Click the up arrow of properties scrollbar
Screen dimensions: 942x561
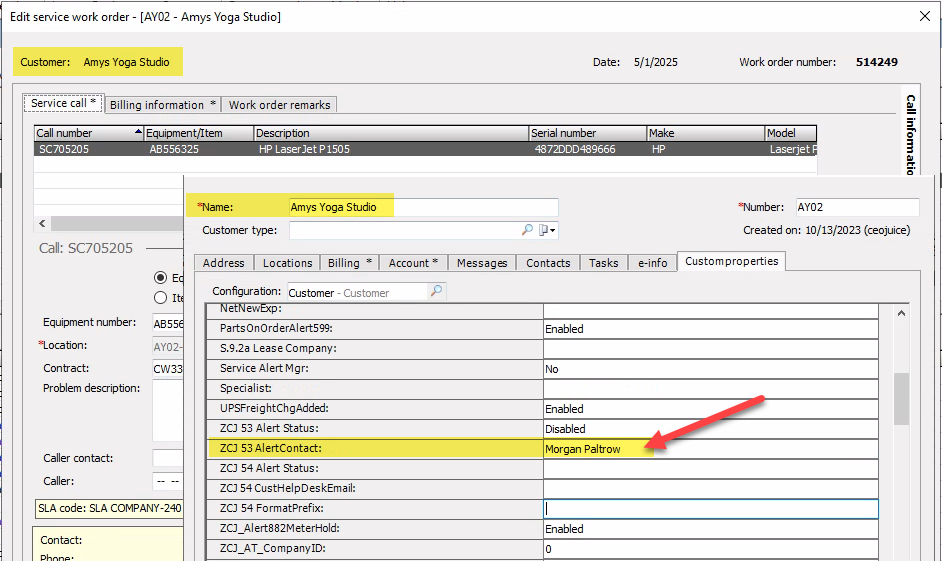click(901, 313)
